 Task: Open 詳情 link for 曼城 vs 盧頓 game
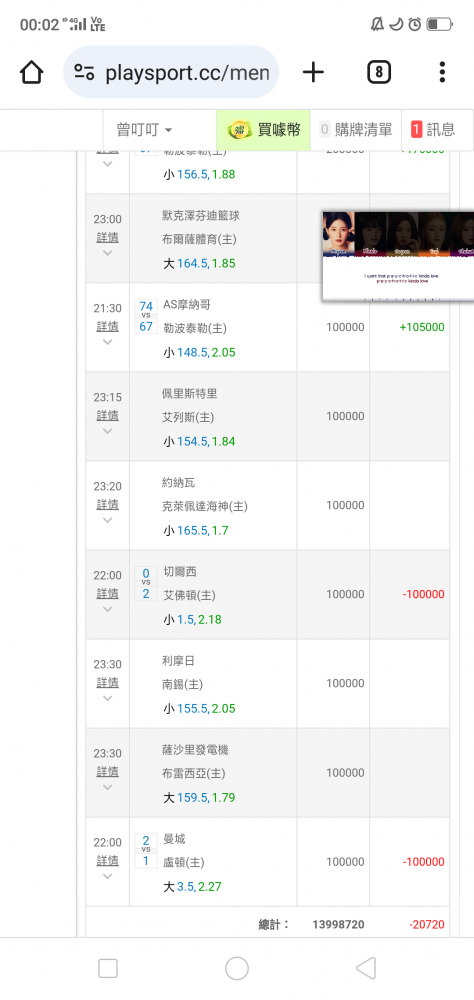107,861
